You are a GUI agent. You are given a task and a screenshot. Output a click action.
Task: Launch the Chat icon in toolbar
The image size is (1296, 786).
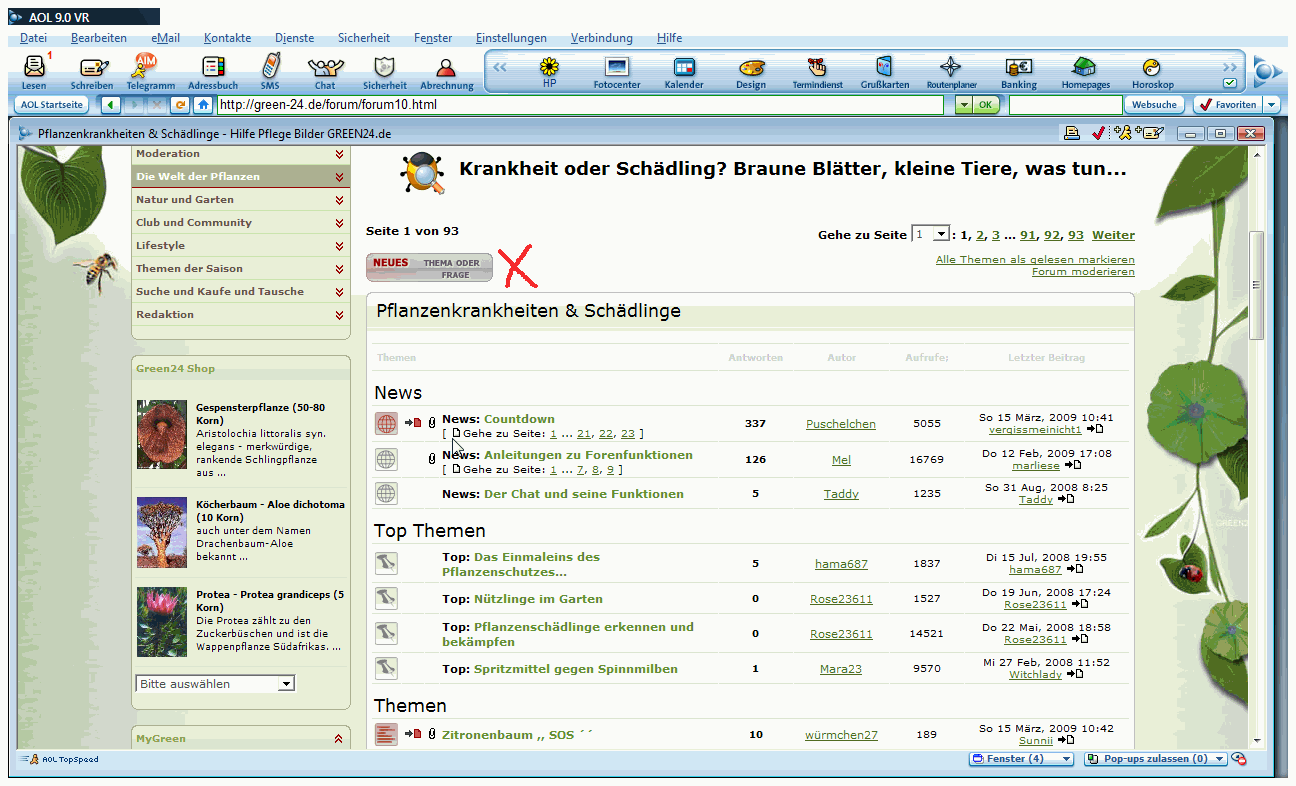325,69
